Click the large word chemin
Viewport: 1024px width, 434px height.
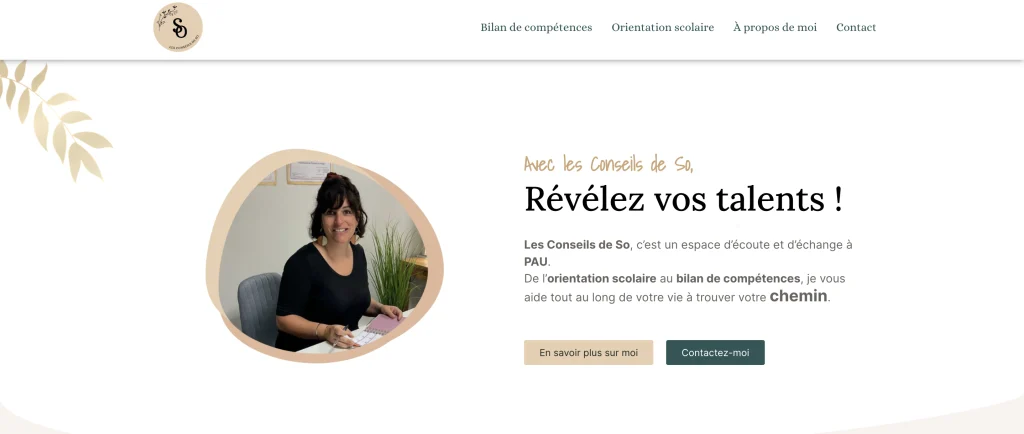(798, 296)
